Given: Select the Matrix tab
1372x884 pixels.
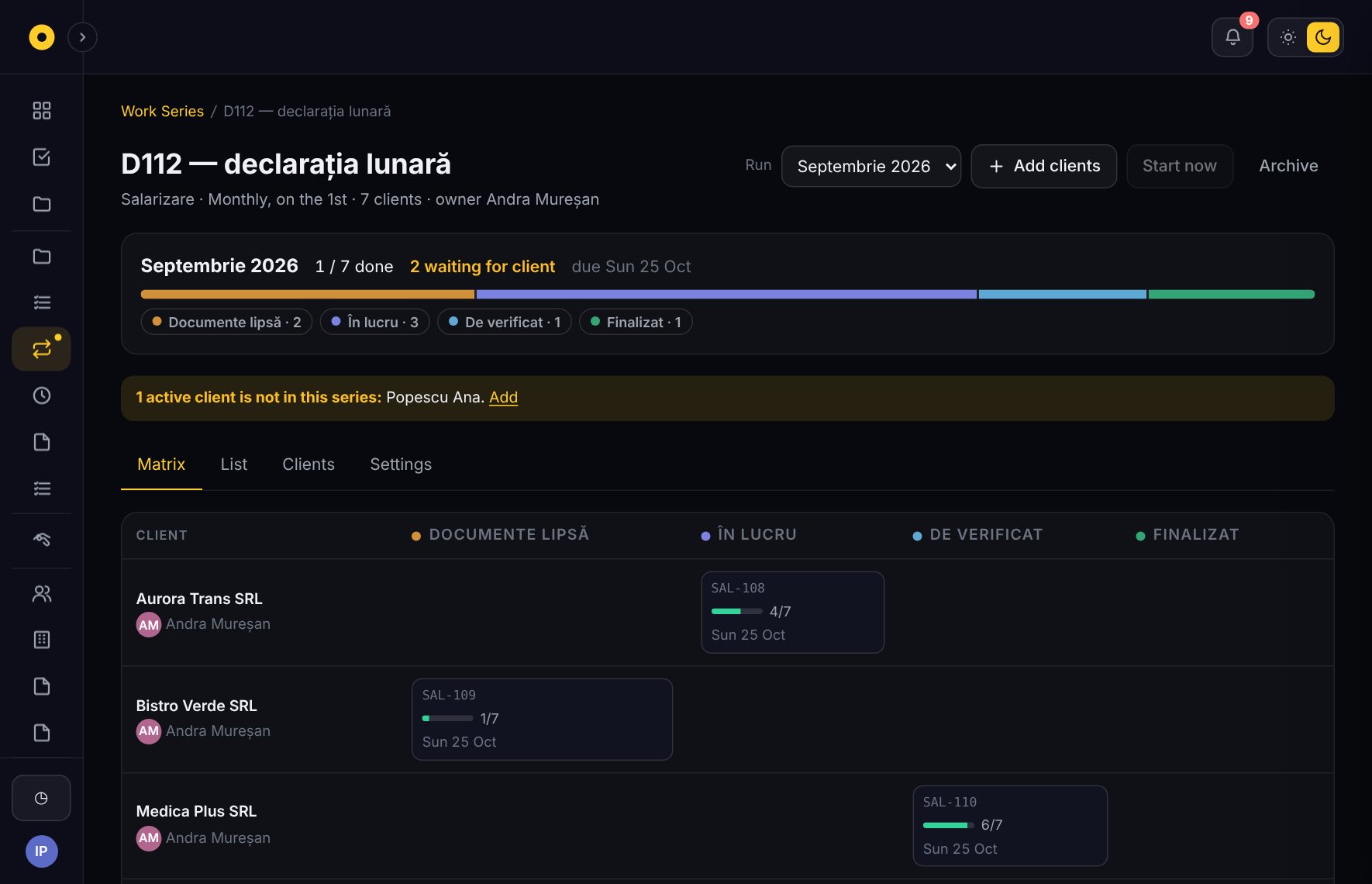Looking at the screenshot, I should [161, 464].
